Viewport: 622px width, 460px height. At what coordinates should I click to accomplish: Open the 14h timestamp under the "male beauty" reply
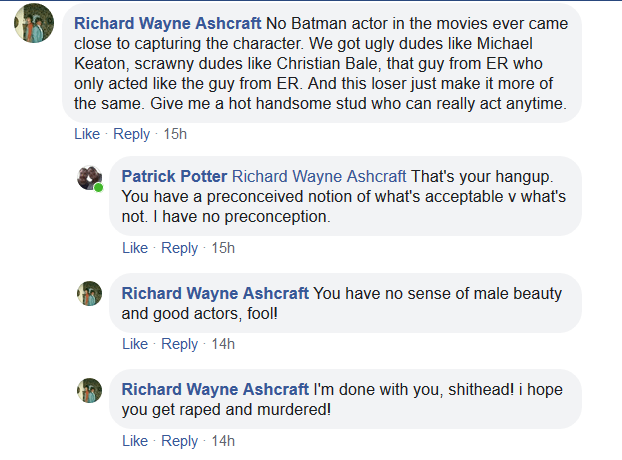(x=222, y=344)
